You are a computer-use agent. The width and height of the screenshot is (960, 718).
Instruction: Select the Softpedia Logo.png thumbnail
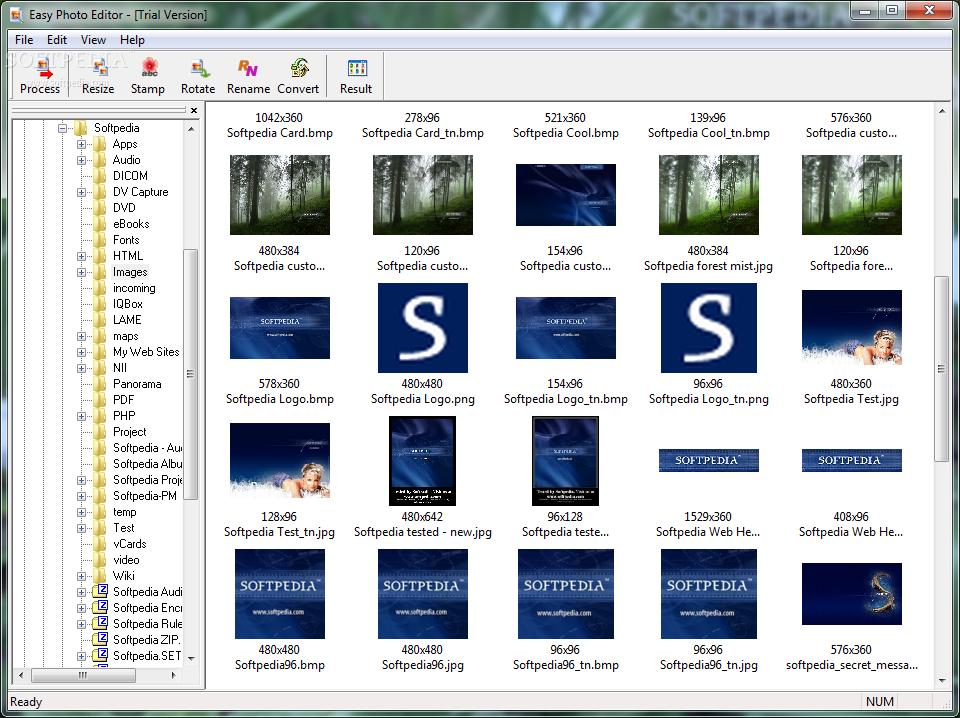422,327
